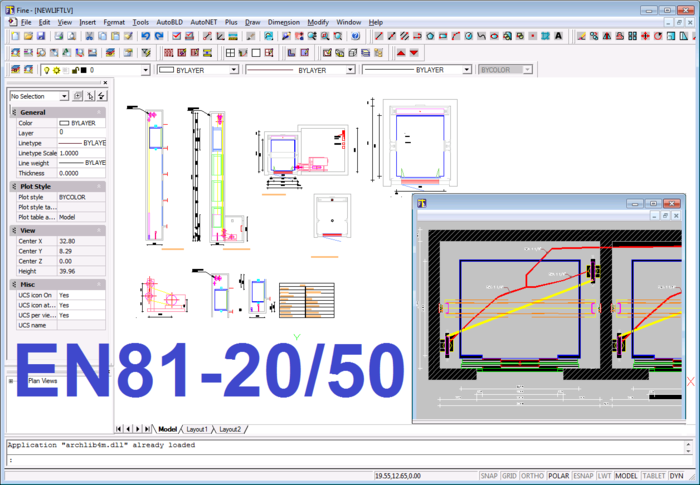Toggle POLAR tracking in status bar
The height and width of the screenshot is (485, 700).
[x=560, y=477]
